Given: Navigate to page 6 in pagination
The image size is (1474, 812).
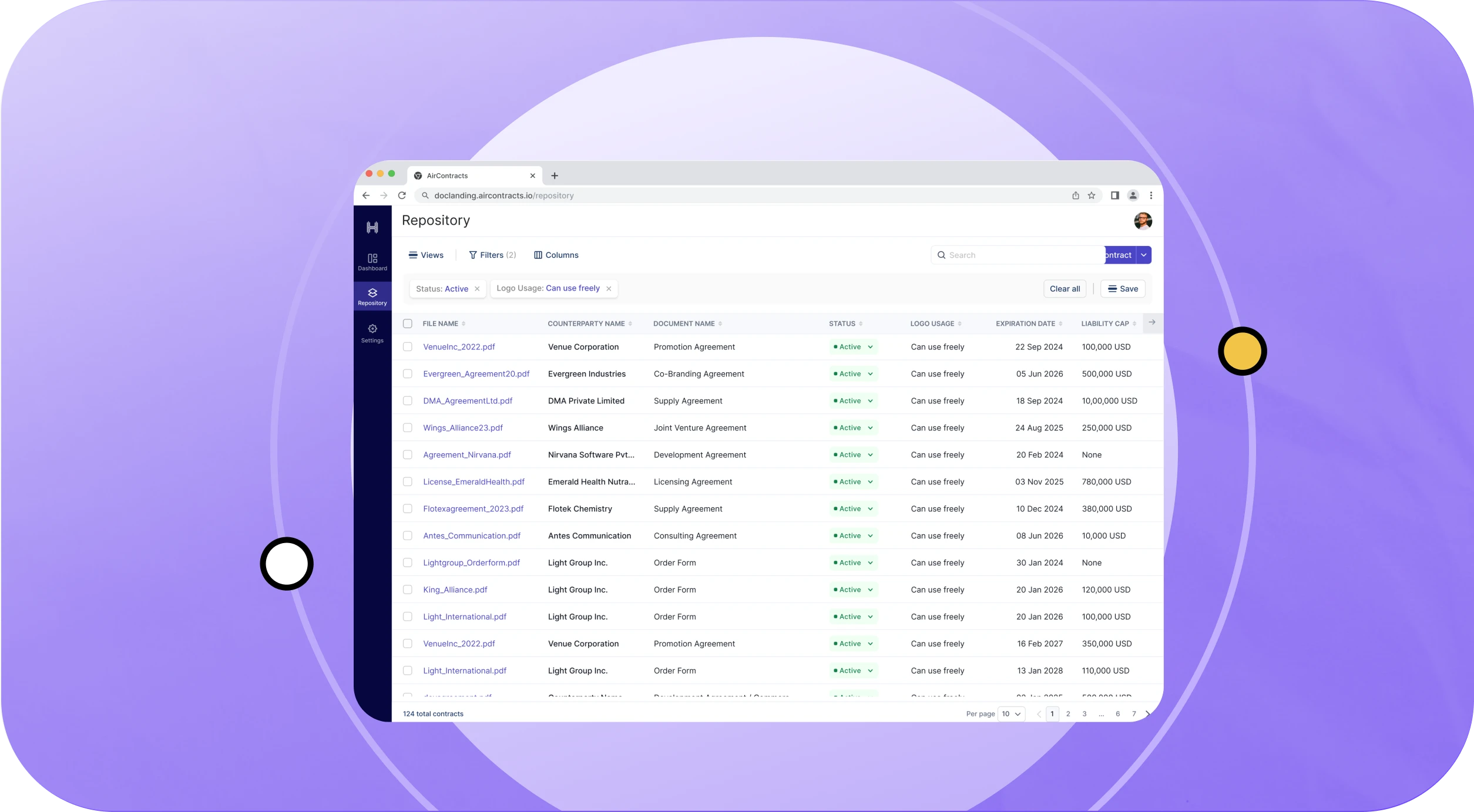Looking at the screenshot, I should point(1117,713).
